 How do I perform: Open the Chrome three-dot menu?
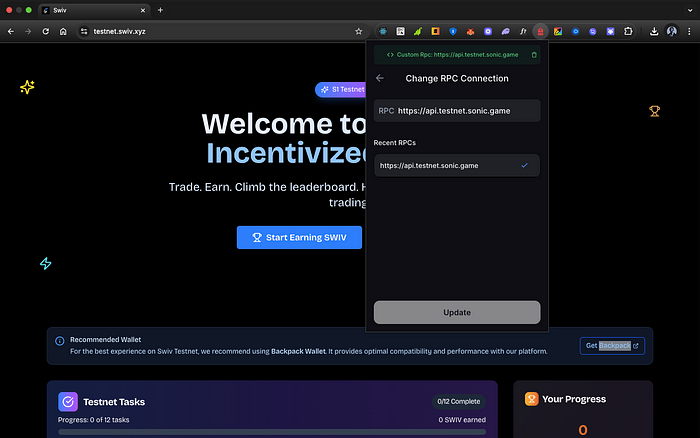689,31
